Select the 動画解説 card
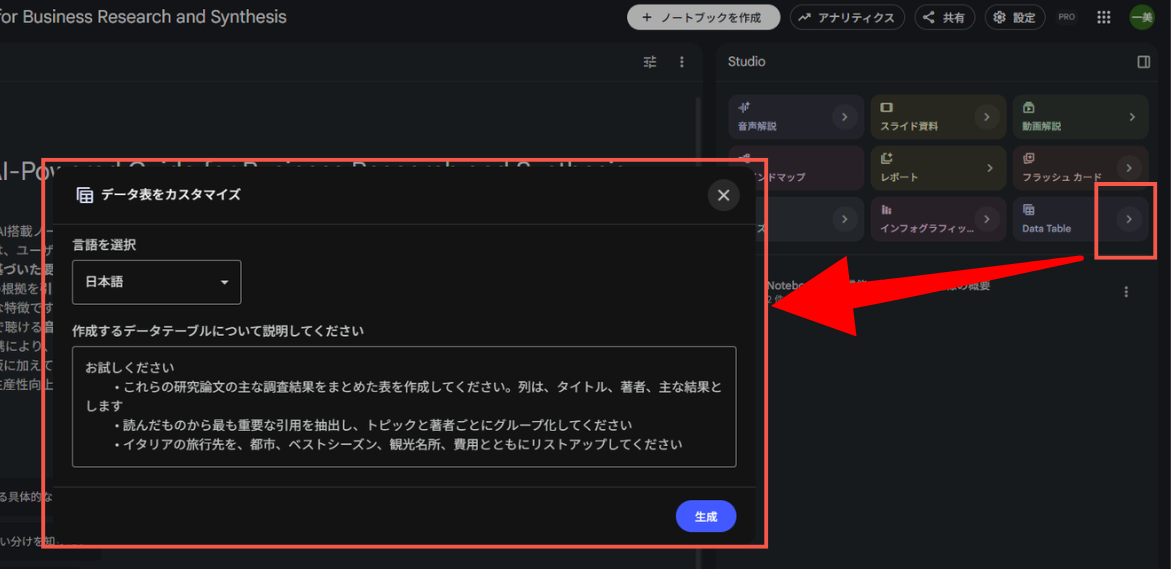The height and width of the screenshot is (569, 1171). pyautogui.click(x=1081, y=116)
